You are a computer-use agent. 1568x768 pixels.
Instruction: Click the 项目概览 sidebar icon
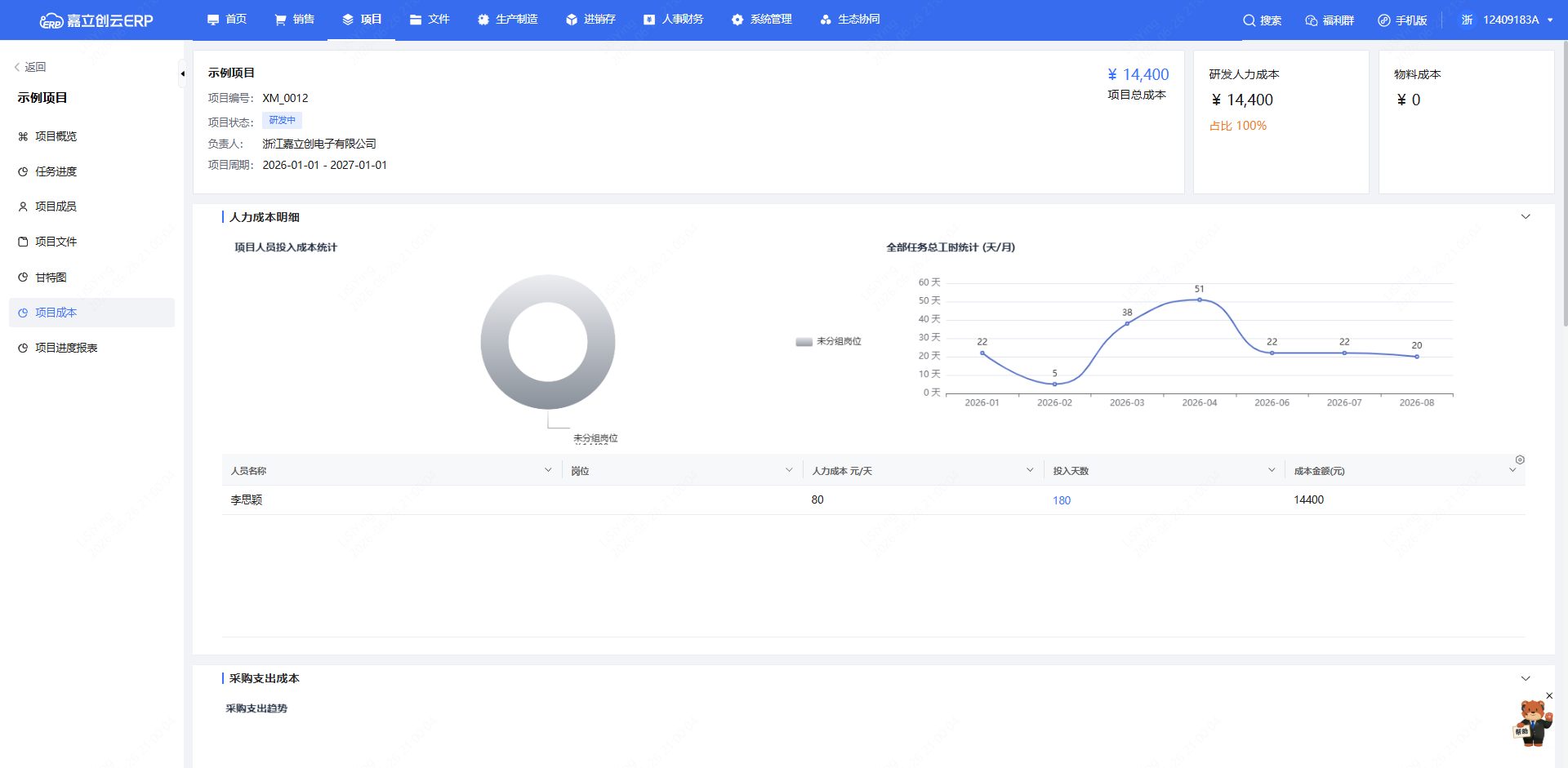pyautogui.click(x=23, y=136)
